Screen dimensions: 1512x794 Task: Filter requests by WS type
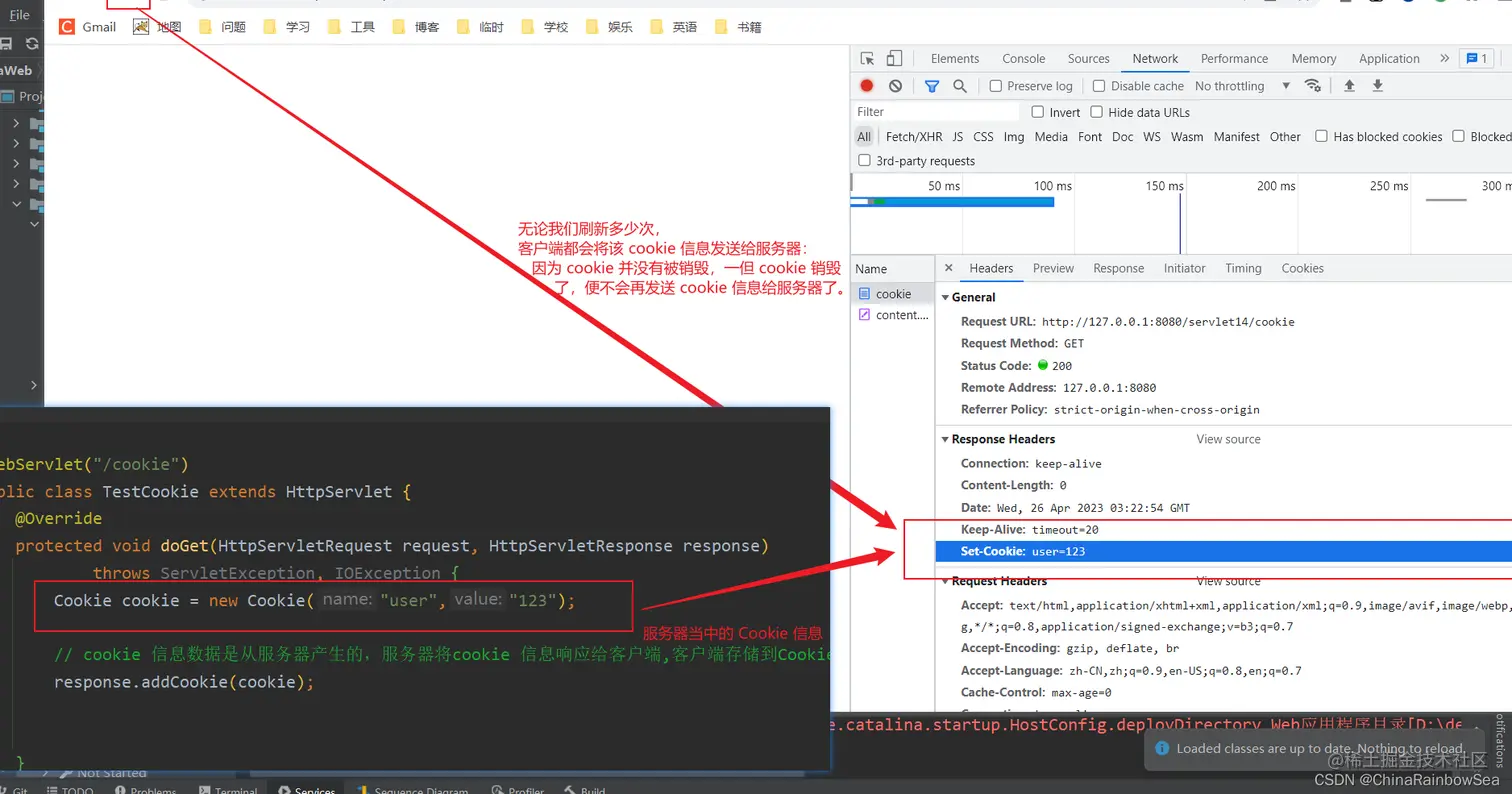1152,137
